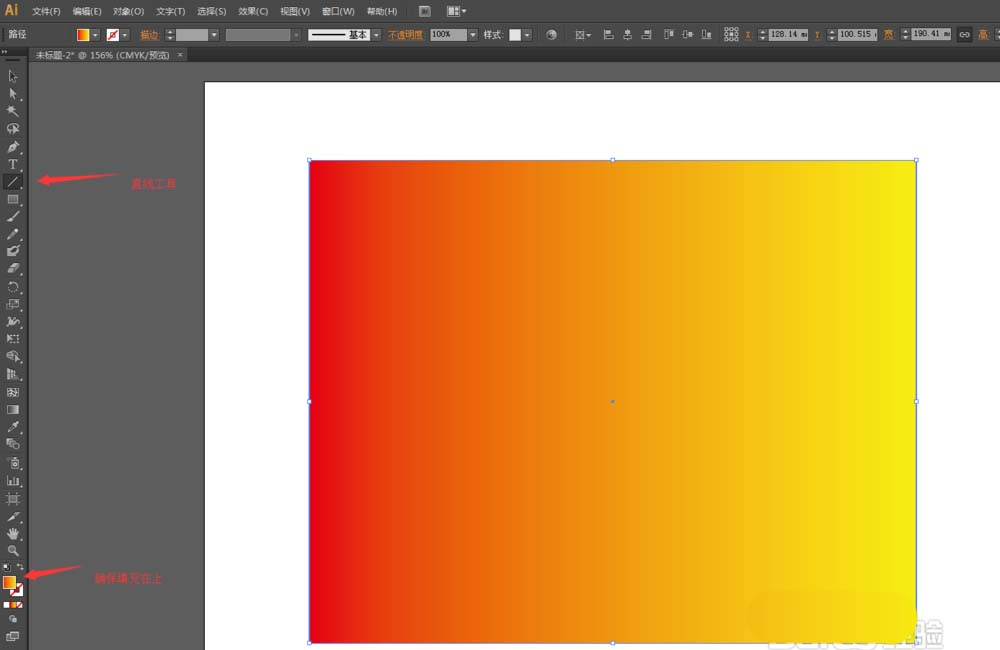Select the Gradient tool
Viewport: 1000px width, 650px height.
(x=13, y=410)
